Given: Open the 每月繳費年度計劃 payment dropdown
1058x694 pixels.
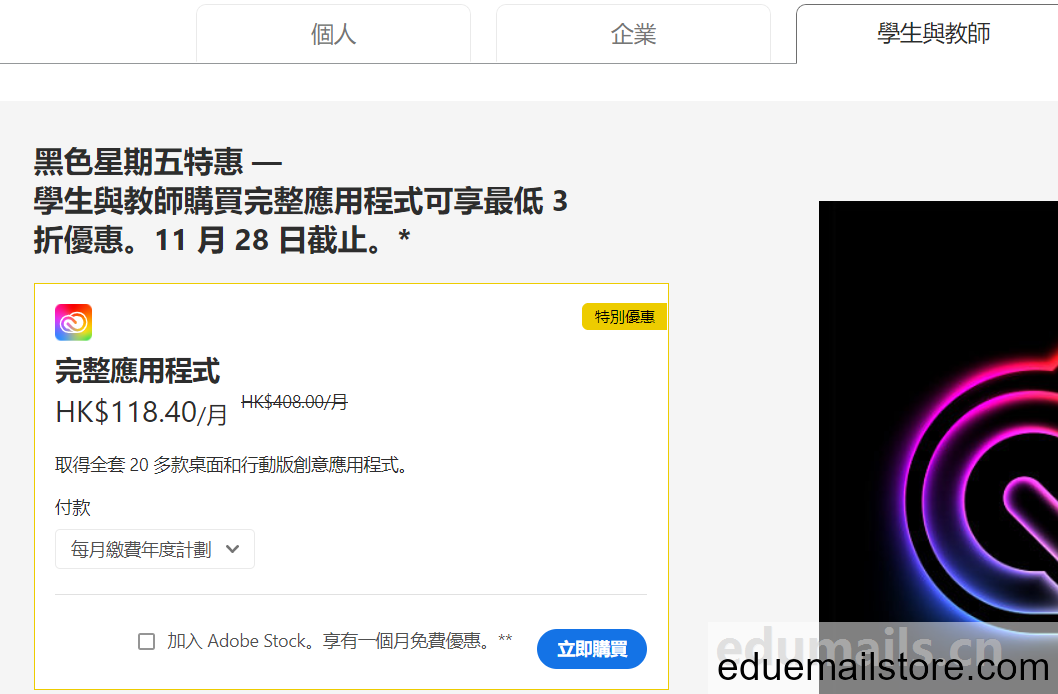Looking at the screenshot, I should tap(155, 549).
